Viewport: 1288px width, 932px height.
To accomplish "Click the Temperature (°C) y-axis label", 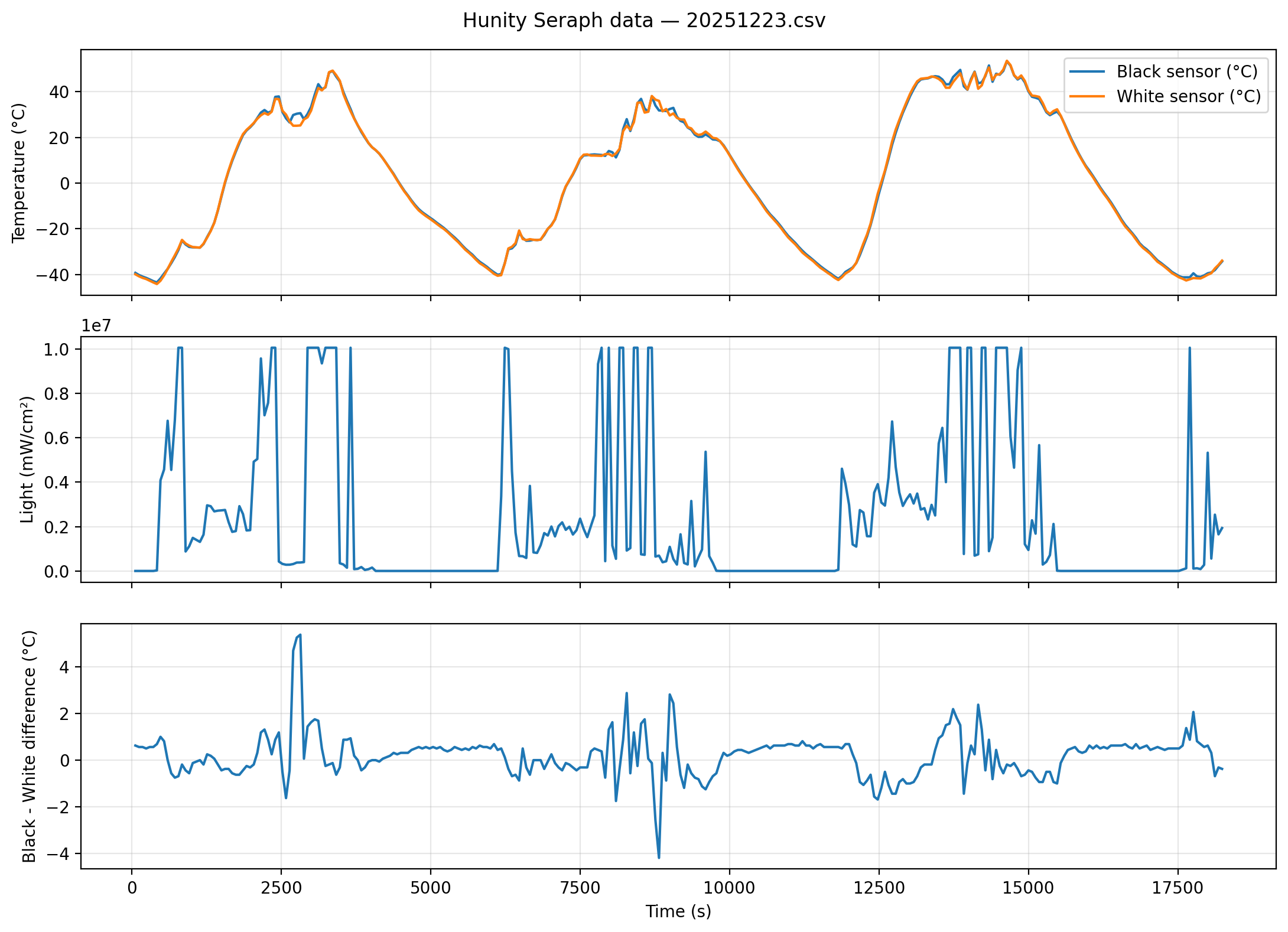I will point(19,172).
